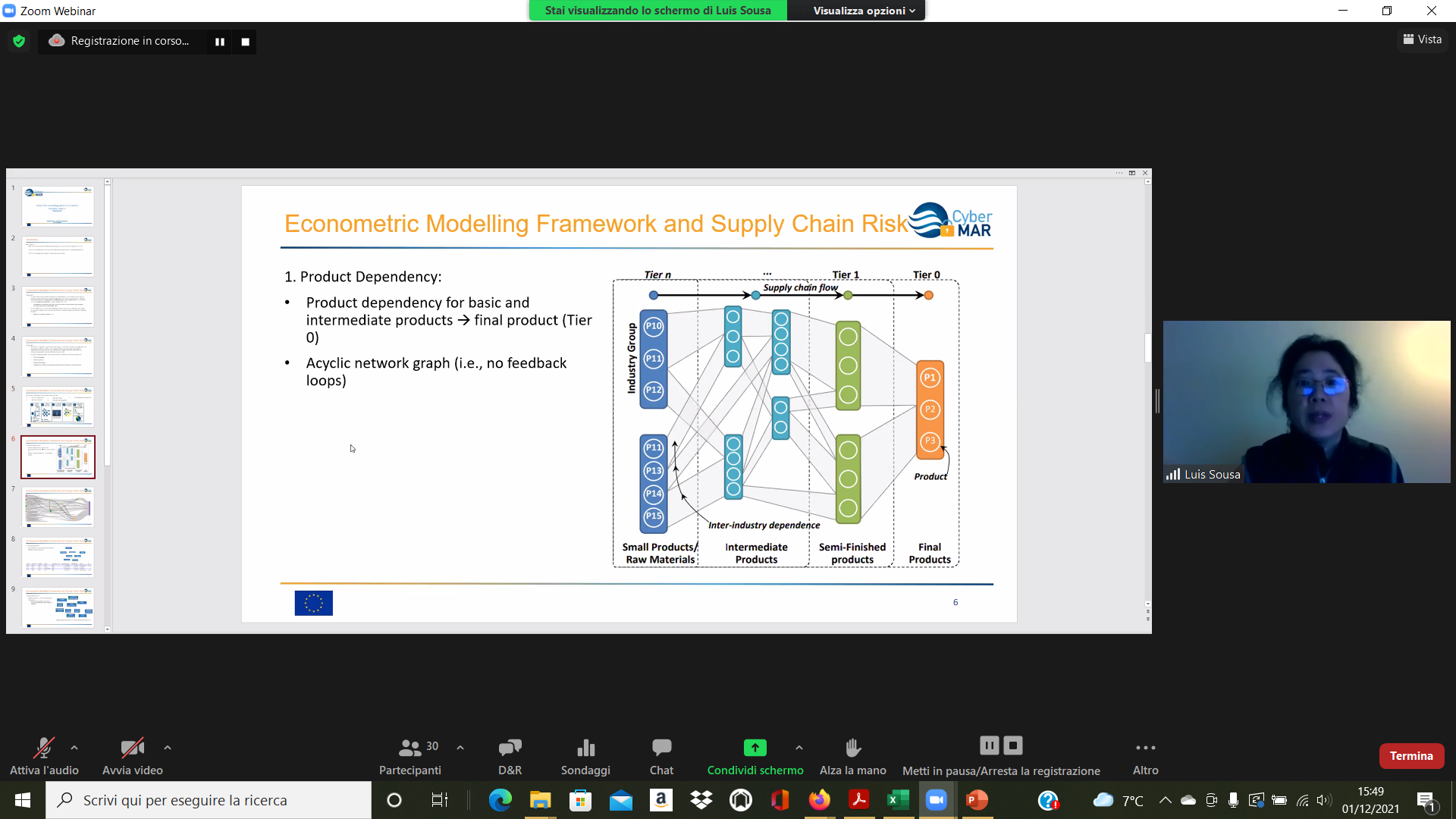
Task: Open Visualizza opzioni dropdown
Action: pyautogui.click(x=863, y=11)
